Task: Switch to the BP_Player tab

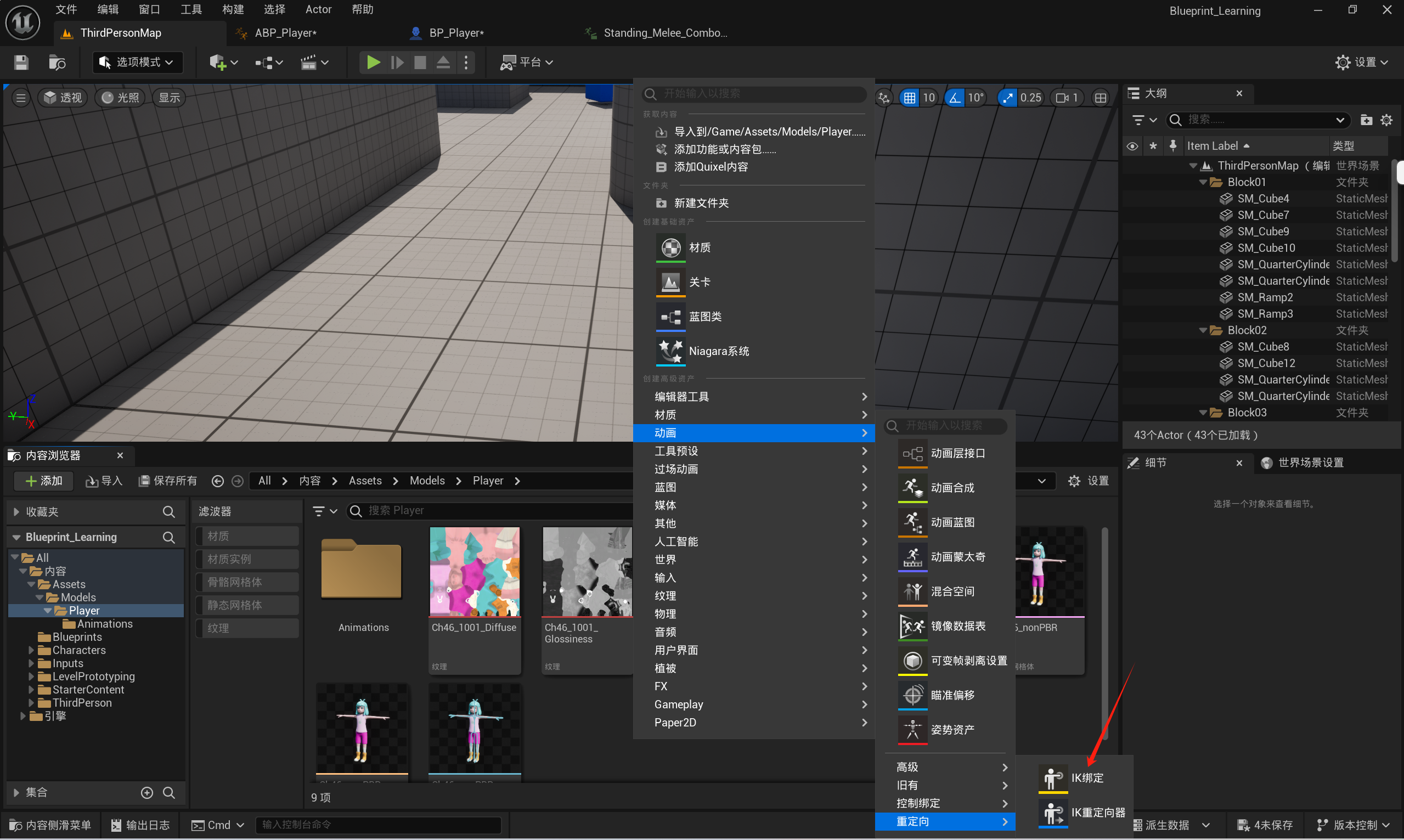Action: pyautogui.click(x=456, y=33)
